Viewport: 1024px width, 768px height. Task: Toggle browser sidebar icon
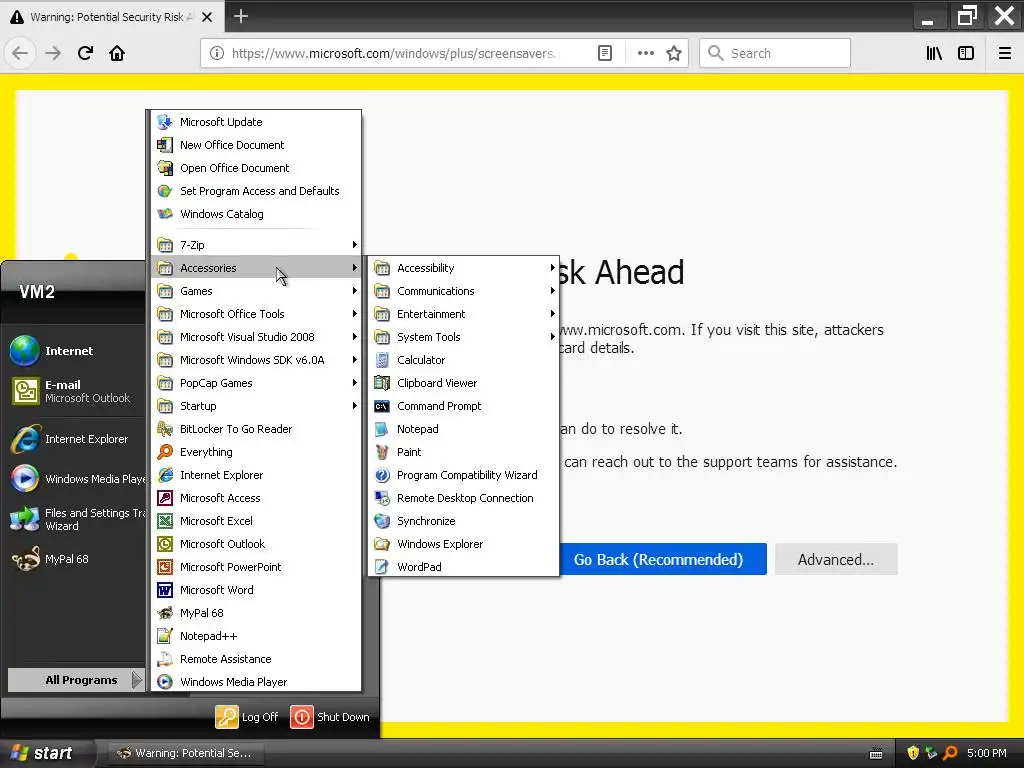[x=966, y=53]
